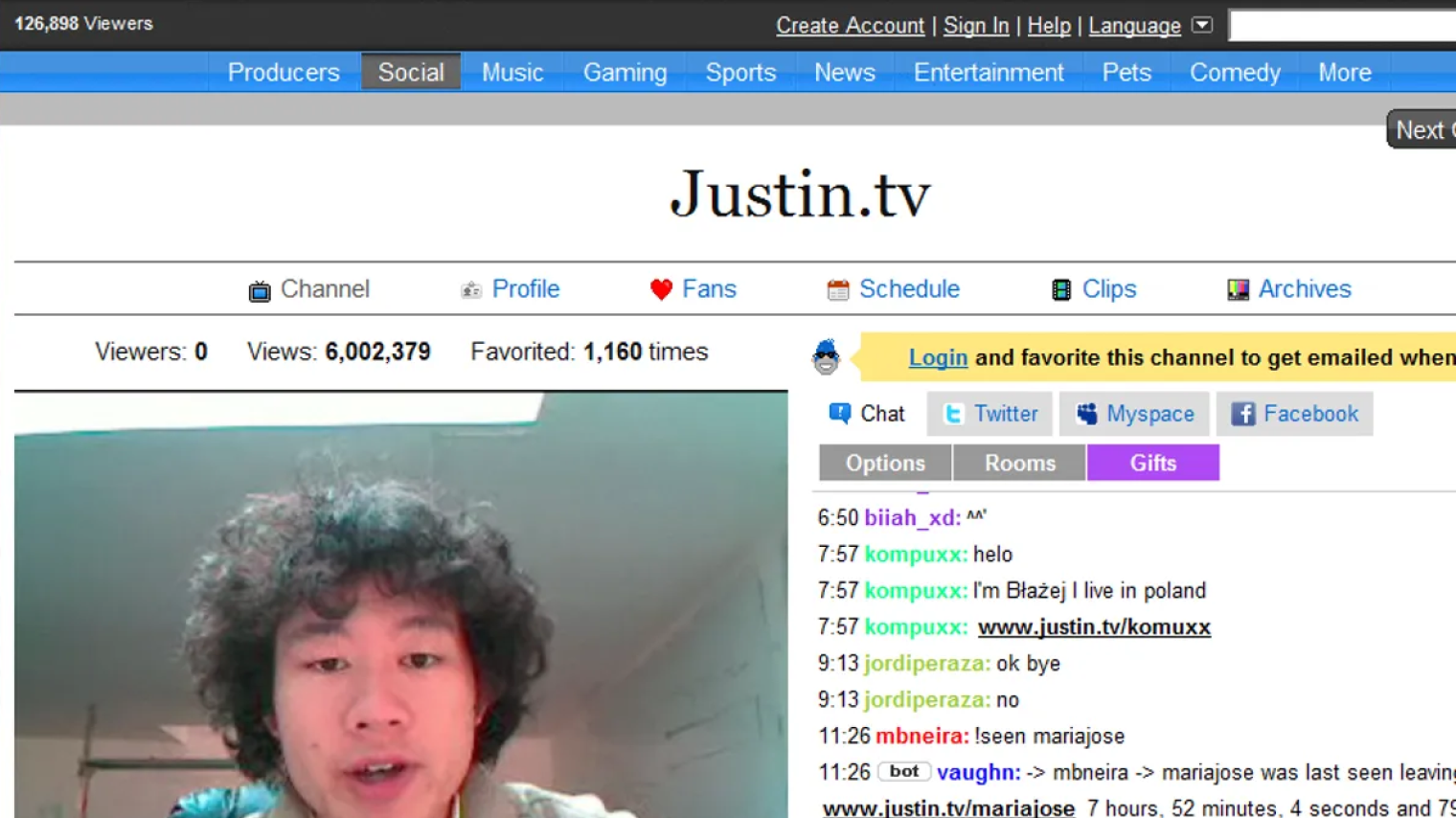Click the search input field at top
1456x818 pixels.
(1343, 26)
